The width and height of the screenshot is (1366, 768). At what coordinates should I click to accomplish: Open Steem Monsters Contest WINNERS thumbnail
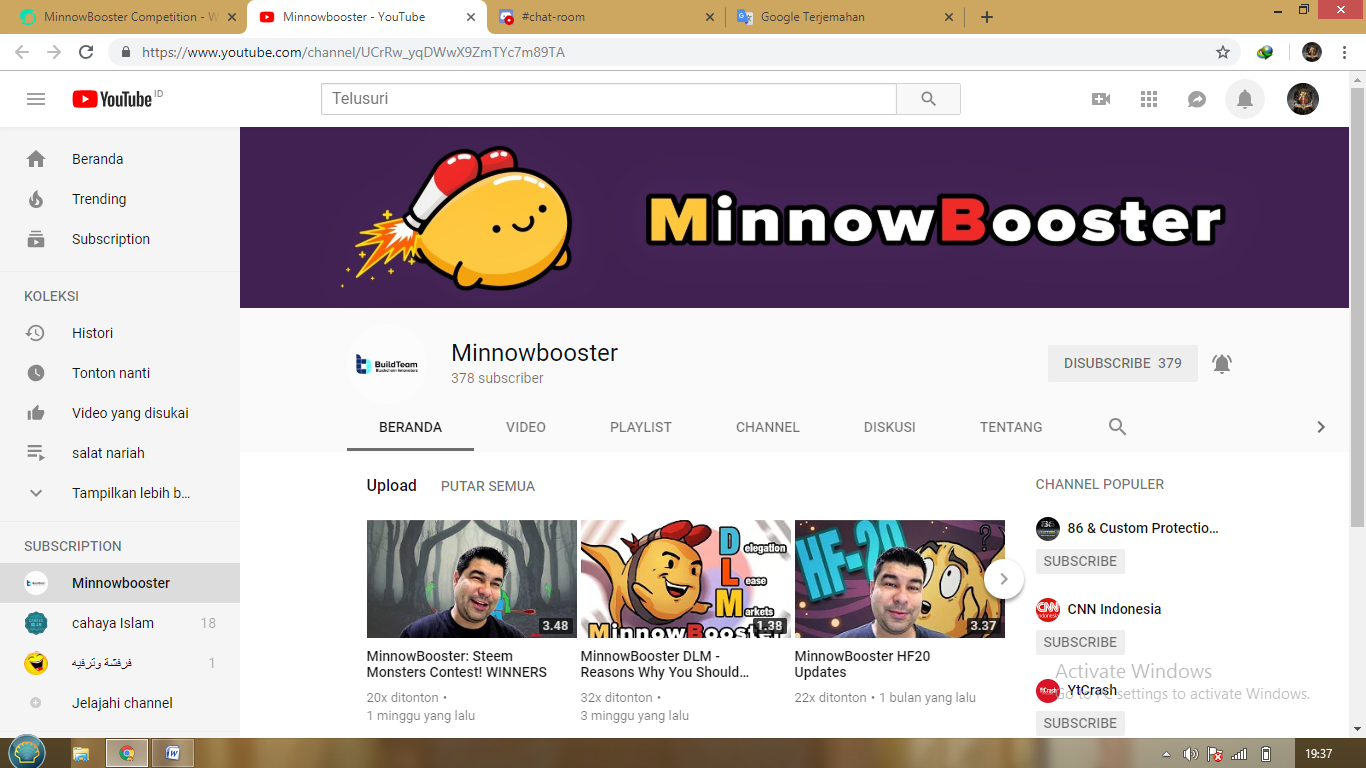(472, 579)
